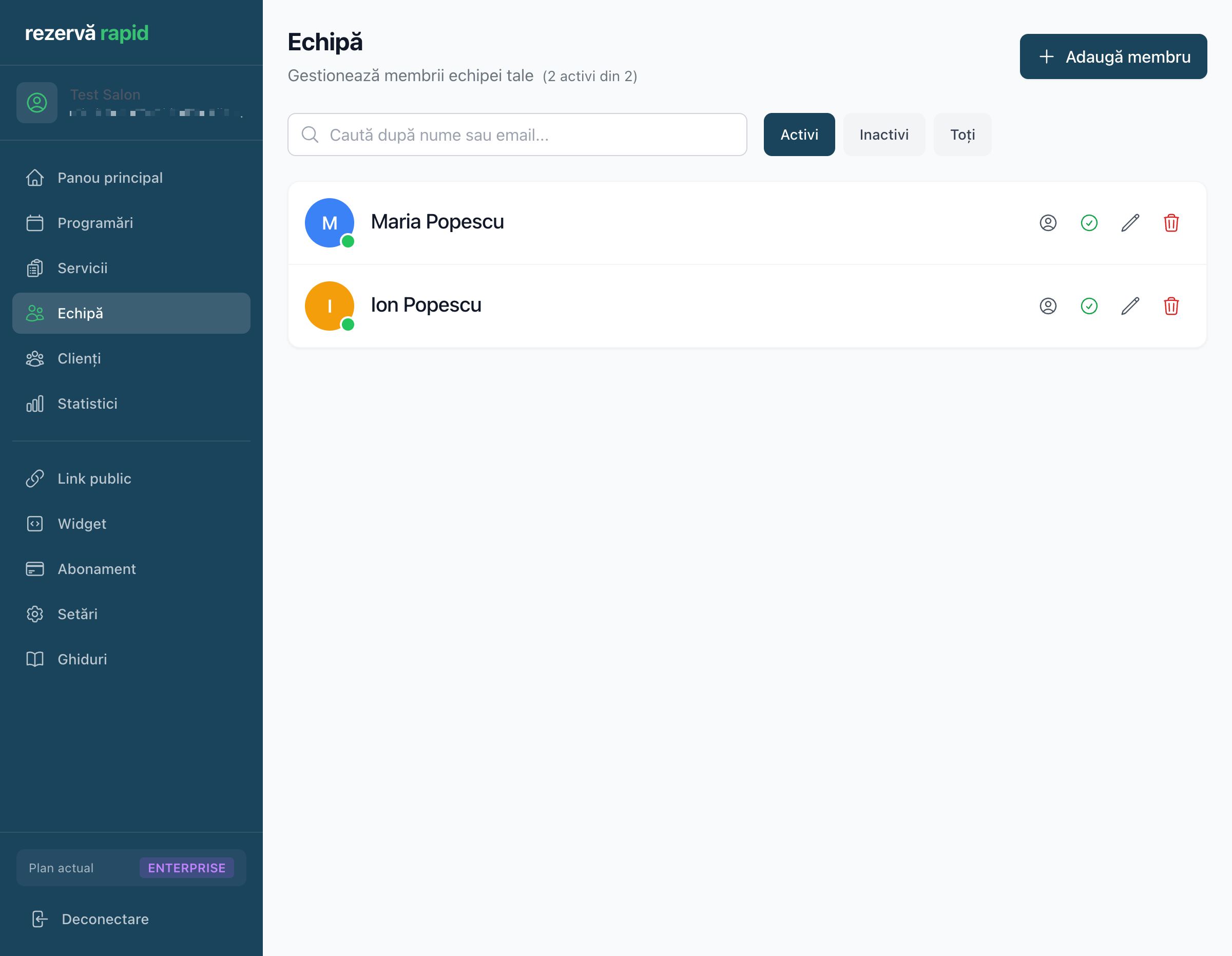Image resolution: width=1232 pixels, height=956 pixels.
Task: Switch to the Inactivi filter tab
Action: pos(883,135)
